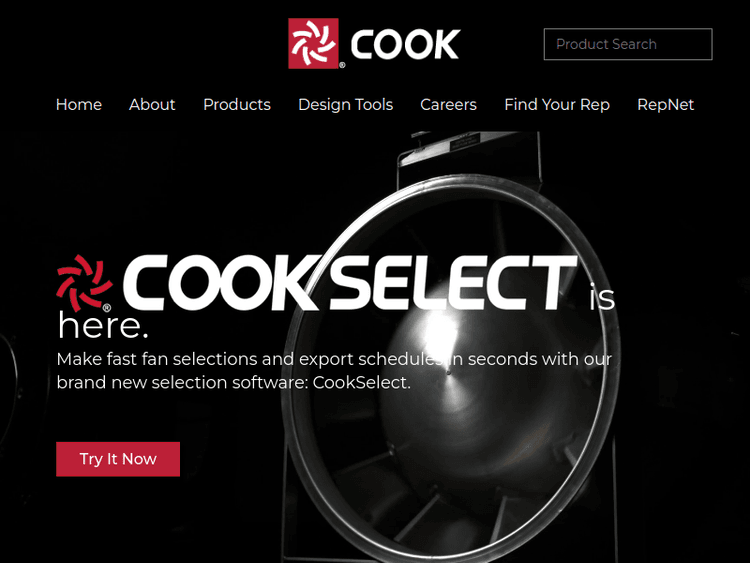750x563 pixels.
Task: Click the Try It Now button
Action: [118, 459]
